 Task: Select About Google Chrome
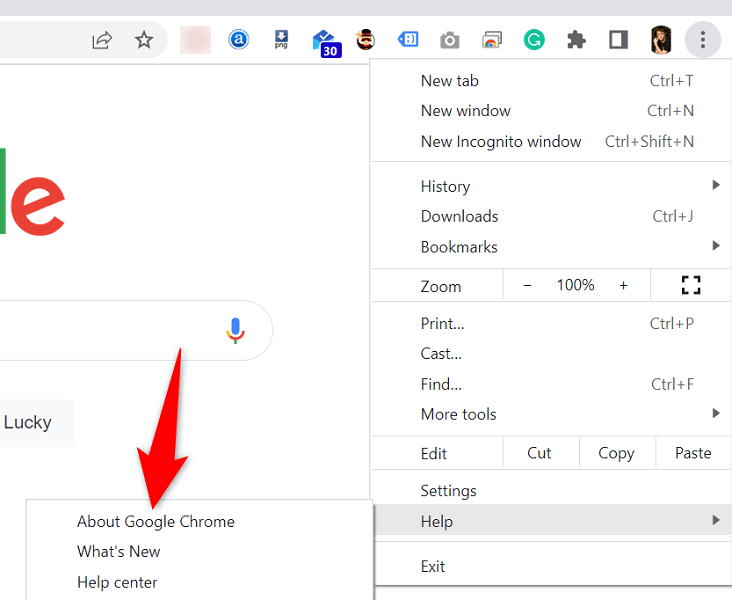click(156, 521)
